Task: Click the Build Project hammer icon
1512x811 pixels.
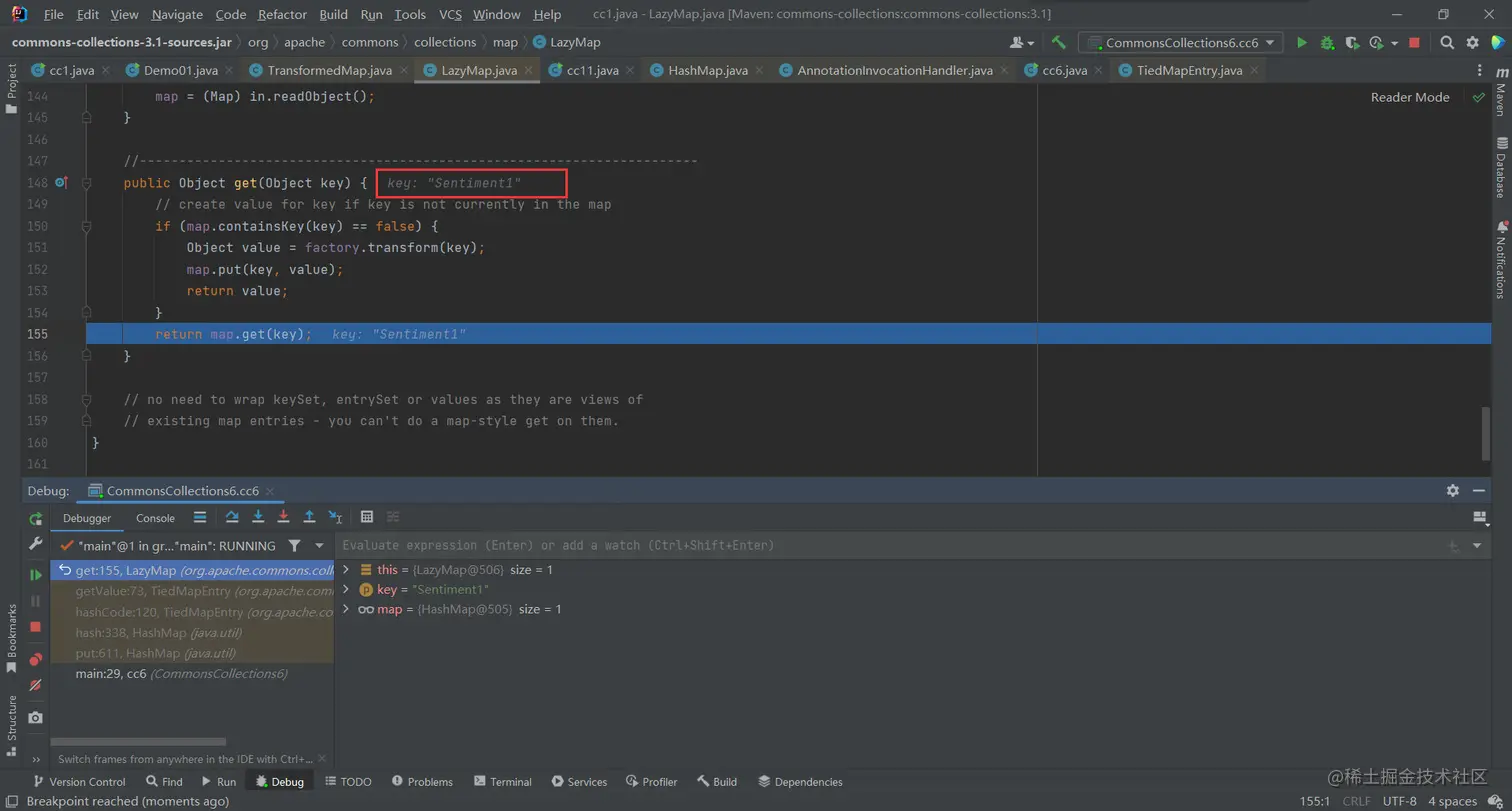Action: pos(1058,43)
